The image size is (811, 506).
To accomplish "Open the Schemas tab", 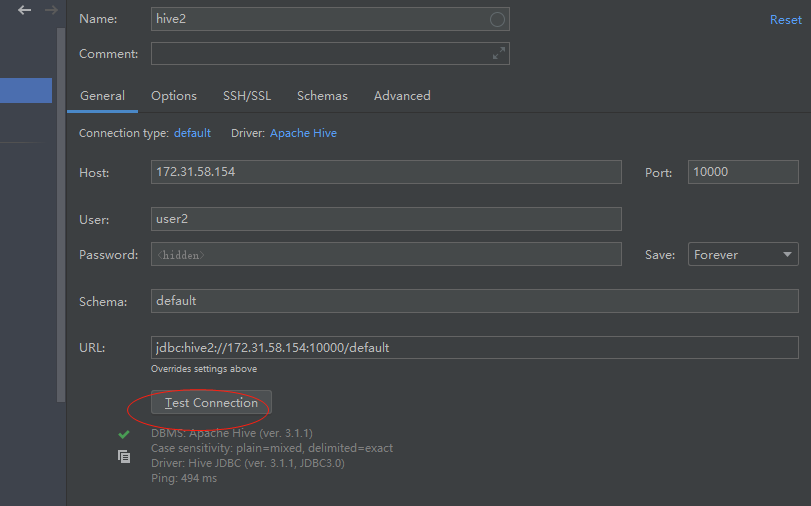I will pos(322,96).
